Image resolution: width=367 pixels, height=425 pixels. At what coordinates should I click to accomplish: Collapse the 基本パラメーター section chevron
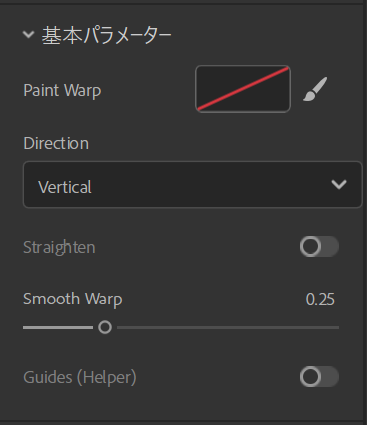pos(29,34)
